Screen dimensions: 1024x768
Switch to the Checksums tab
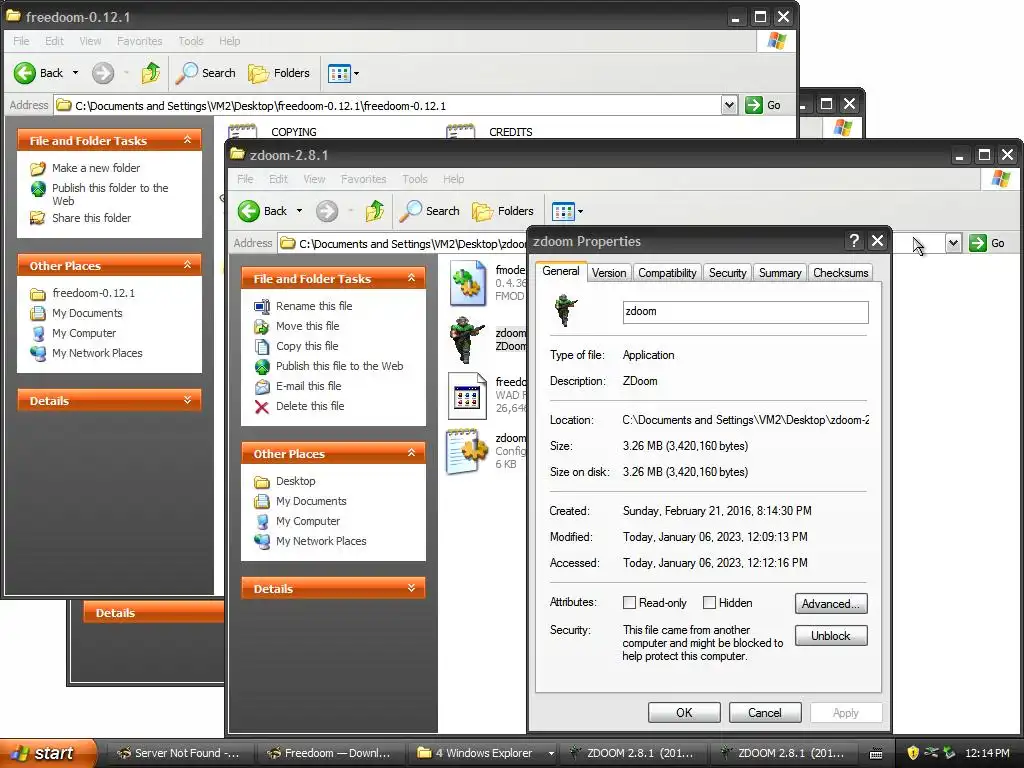click(840, 273)
